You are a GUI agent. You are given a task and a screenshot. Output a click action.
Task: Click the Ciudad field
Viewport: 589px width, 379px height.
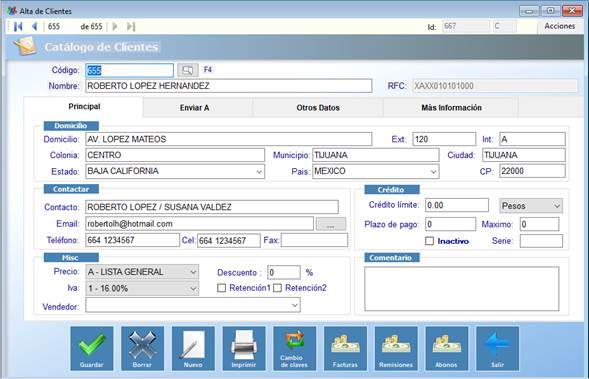tap(524, 155)
